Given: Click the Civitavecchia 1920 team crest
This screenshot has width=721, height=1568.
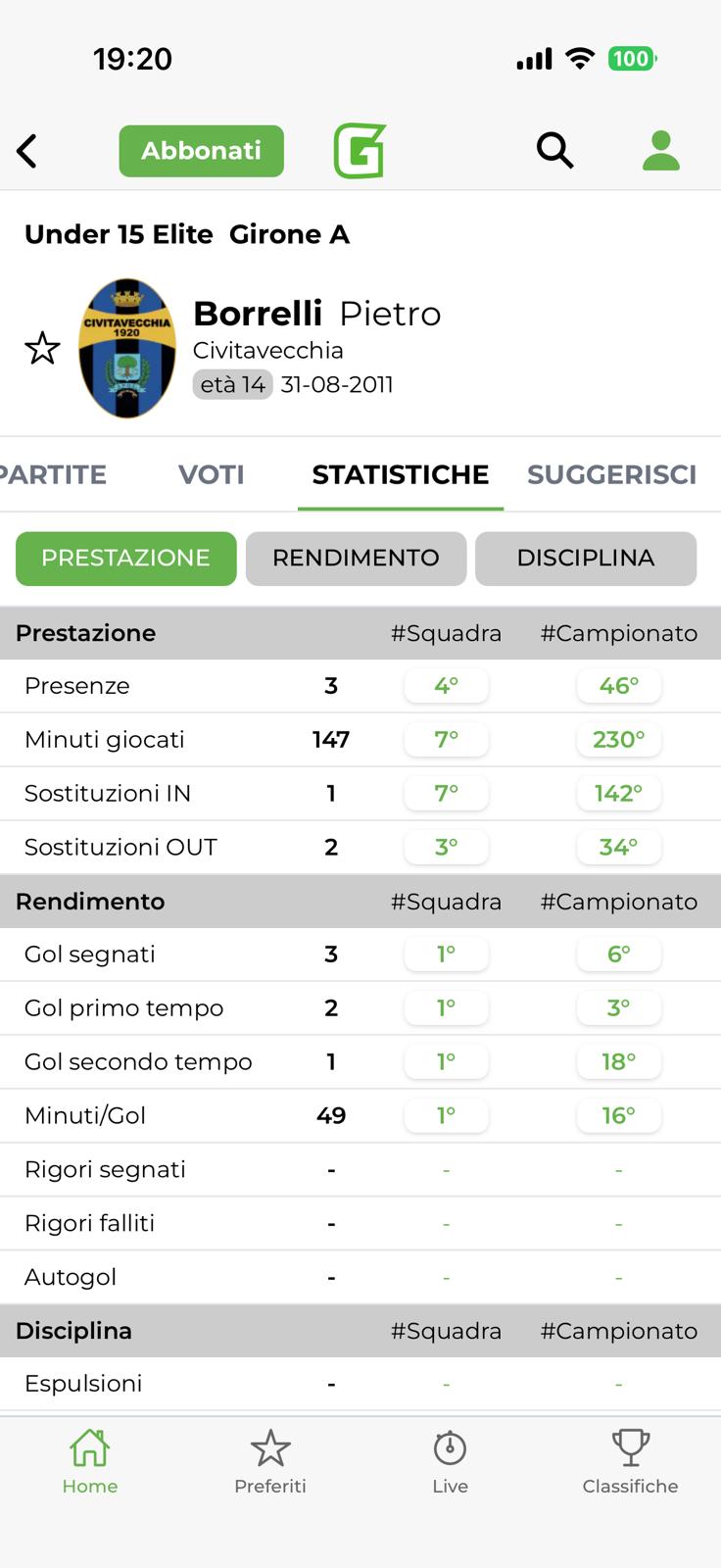Looking at the screenshot, I should click(x=127, y=349).
